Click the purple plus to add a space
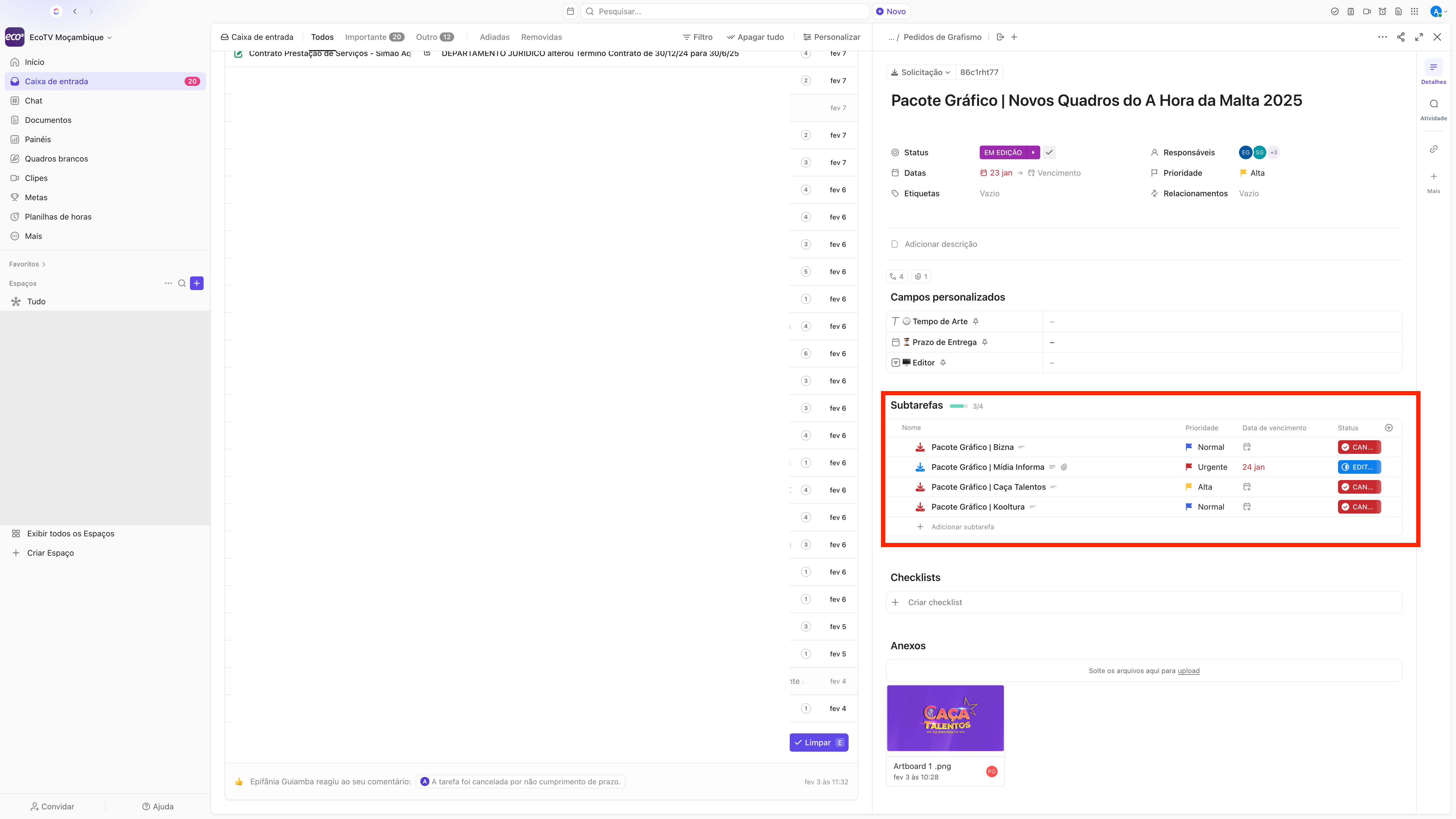Screen dimensions: 1456x819 [x=197, y=283]
